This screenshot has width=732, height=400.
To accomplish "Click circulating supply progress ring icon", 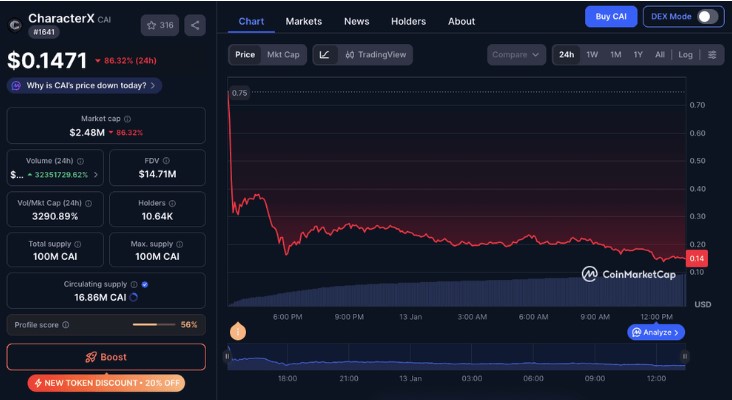I will (134, 297).
